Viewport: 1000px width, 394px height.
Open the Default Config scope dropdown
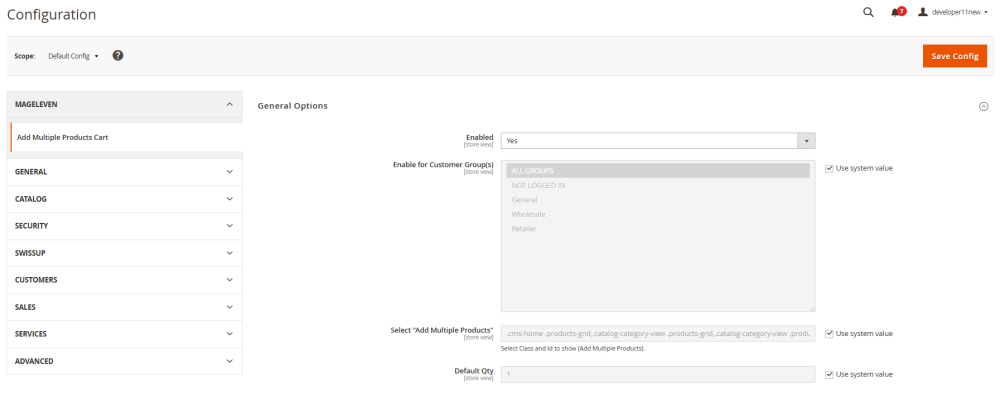[x=73, y=56]
